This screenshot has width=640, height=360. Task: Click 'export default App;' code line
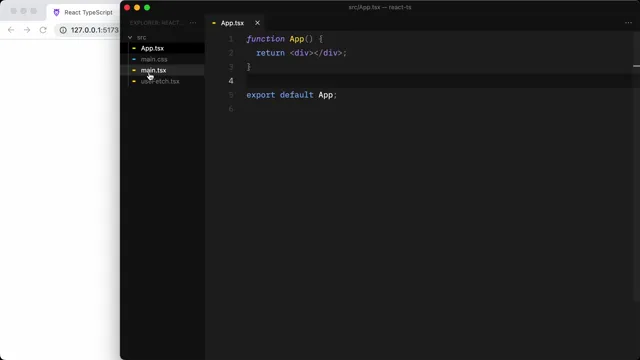(x=291, y=95)
